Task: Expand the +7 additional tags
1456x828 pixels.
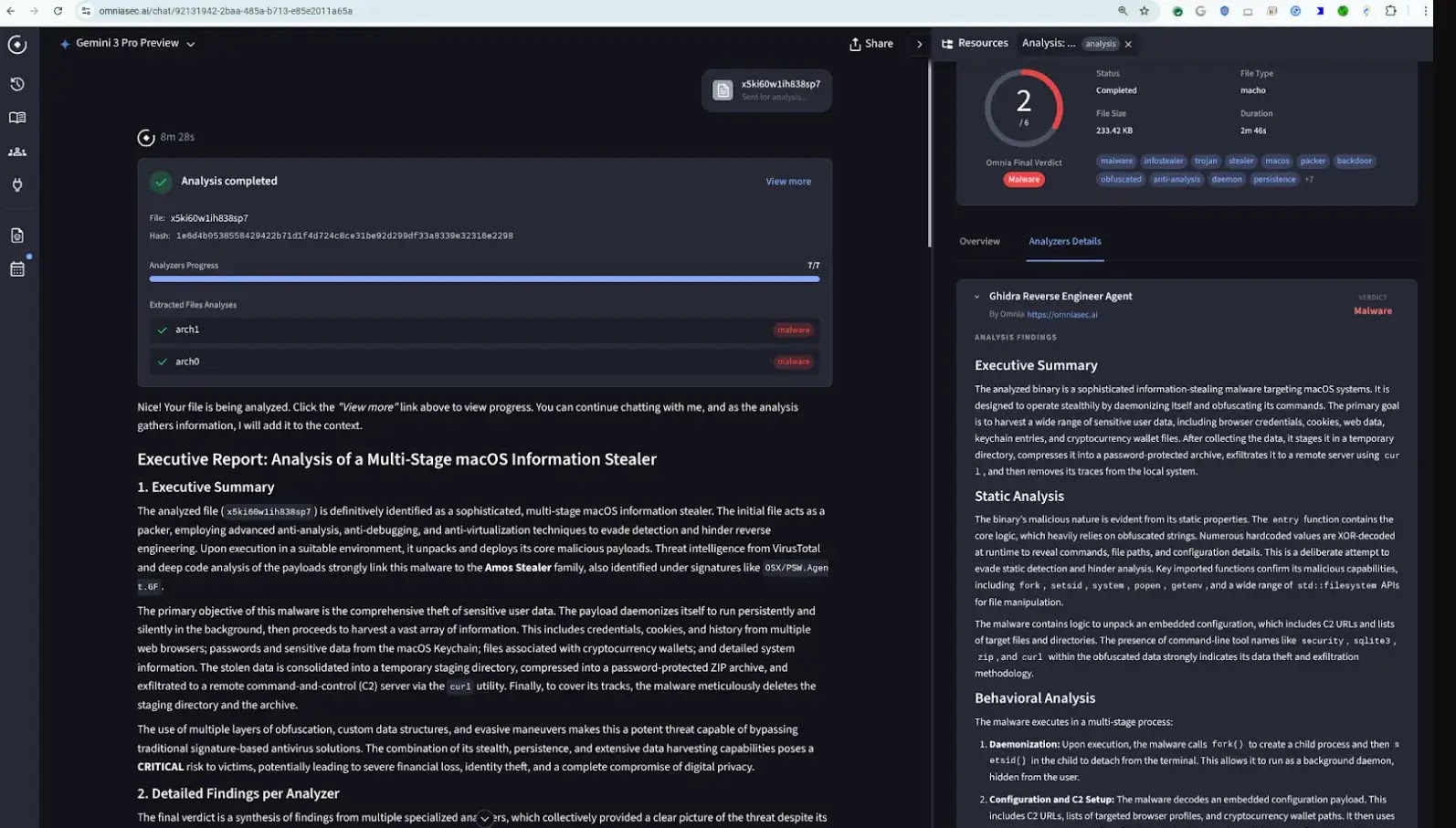Action: 1309,180
